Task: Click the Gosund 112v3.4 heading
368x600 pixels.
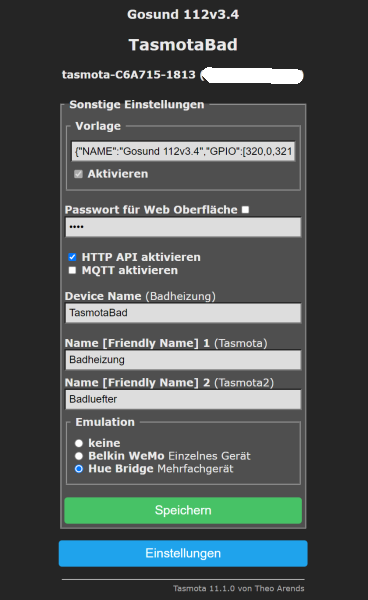Action: click(183, 15)
